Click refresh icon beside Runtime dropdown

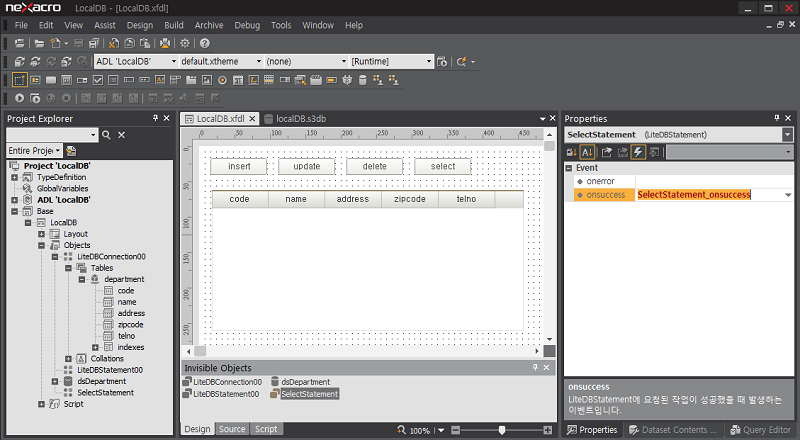click(462, 62)
